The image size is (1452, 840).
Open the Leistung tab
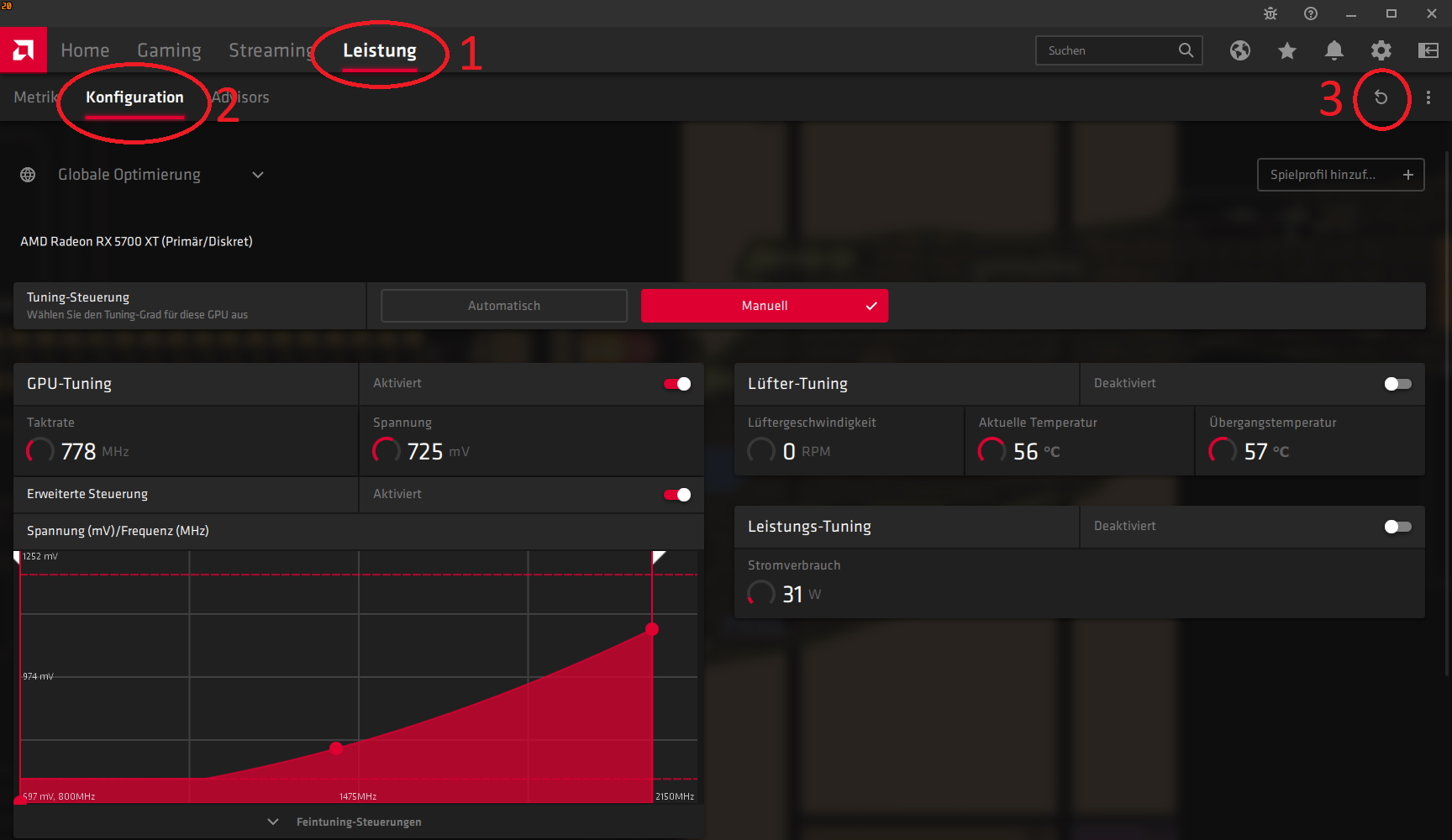pyautogui.click(x=380, y=50)
